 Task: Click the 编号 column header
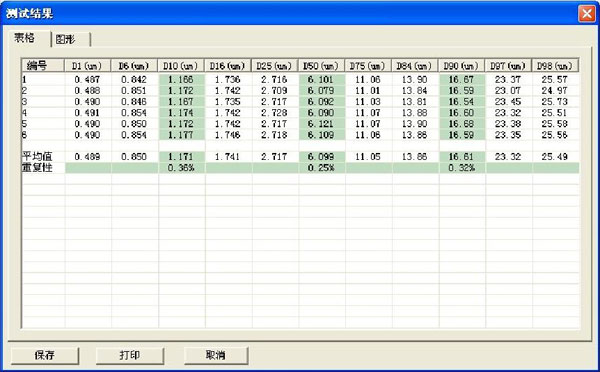click(43, 66)
